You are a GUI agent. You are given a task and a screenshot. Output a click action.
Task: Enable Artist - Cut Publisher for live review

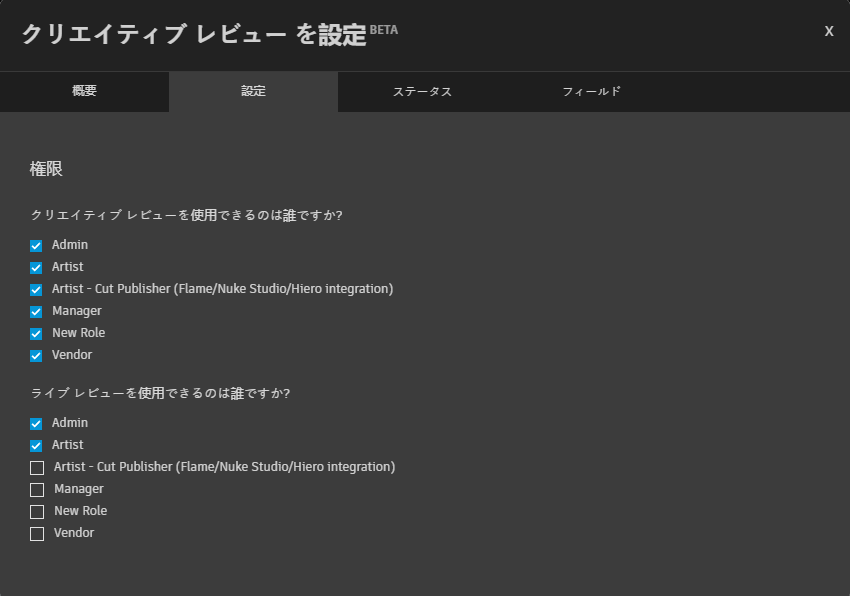37,466
